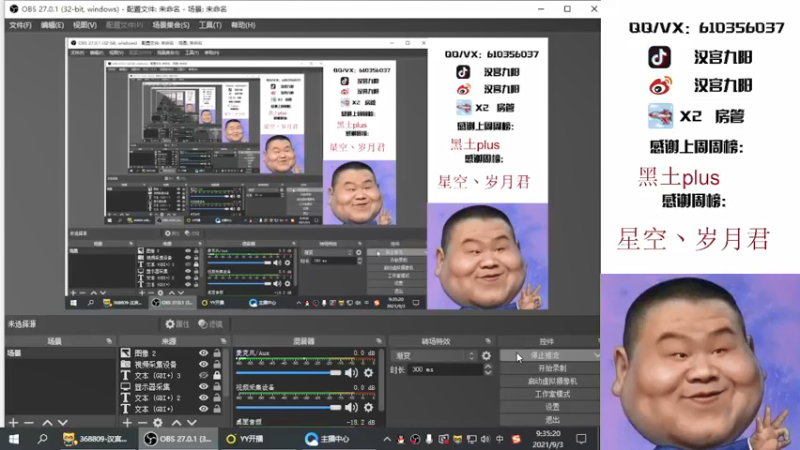Open the Windows Start menu

pyautogui.click(x=14, y=439)
